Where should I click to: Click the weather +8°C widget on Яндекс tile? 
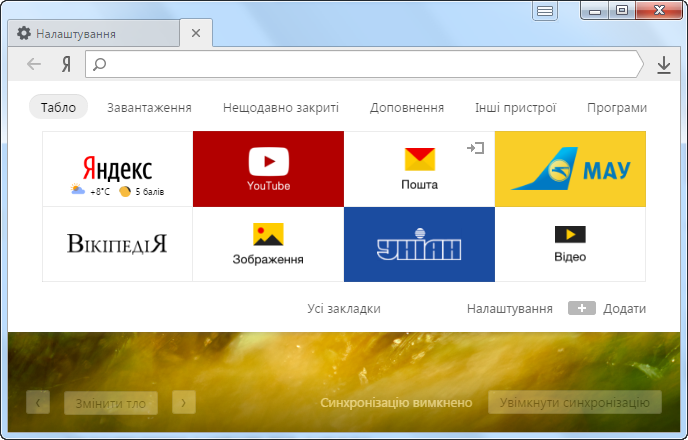click(x=90, y=191)
